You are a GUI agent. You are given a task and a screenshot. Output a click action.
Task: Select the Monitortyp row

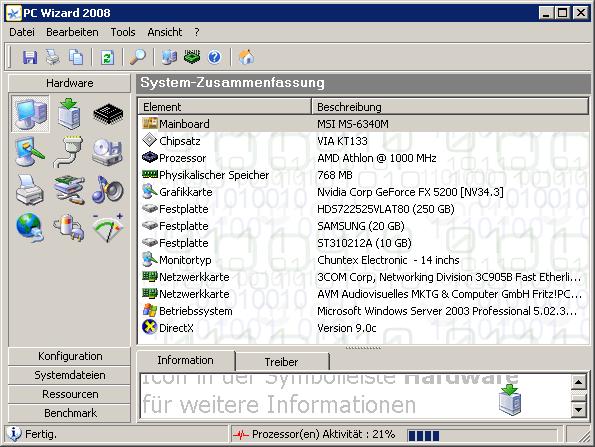(x=364, y=260)
